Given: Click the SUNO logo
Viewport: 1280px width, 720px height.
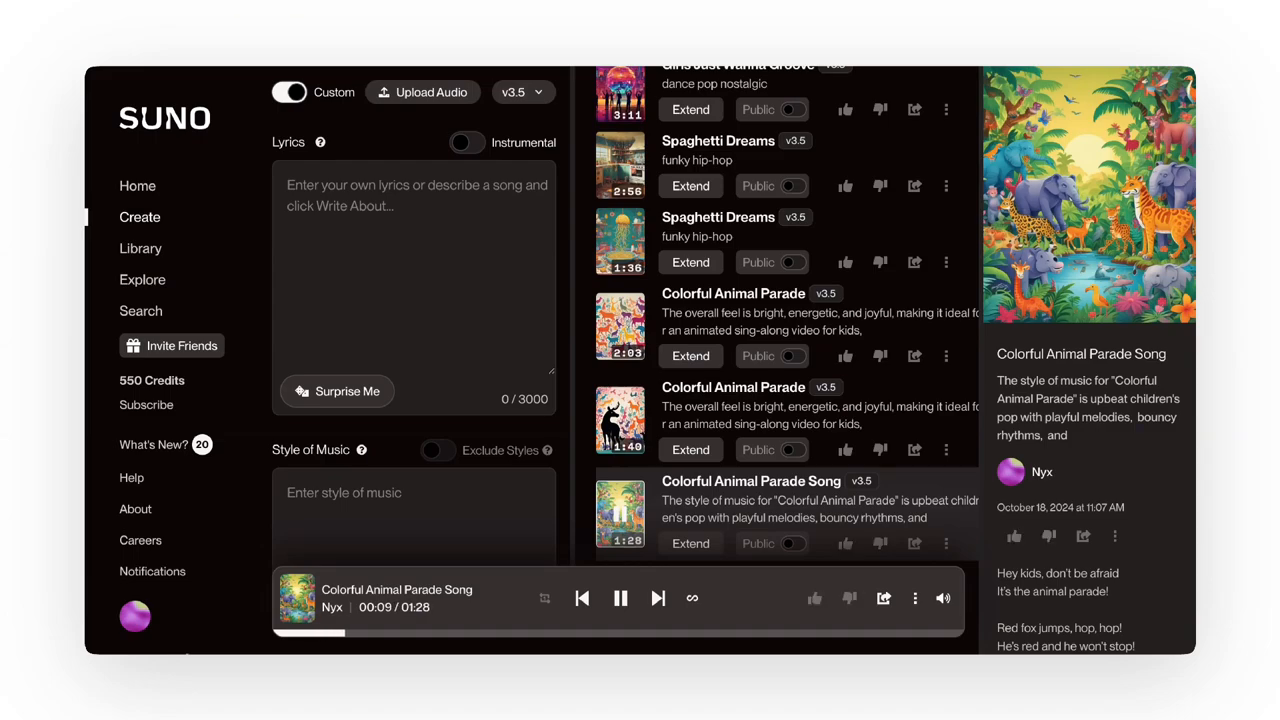Looking at the screenshot, I should (x=165, y=118).
